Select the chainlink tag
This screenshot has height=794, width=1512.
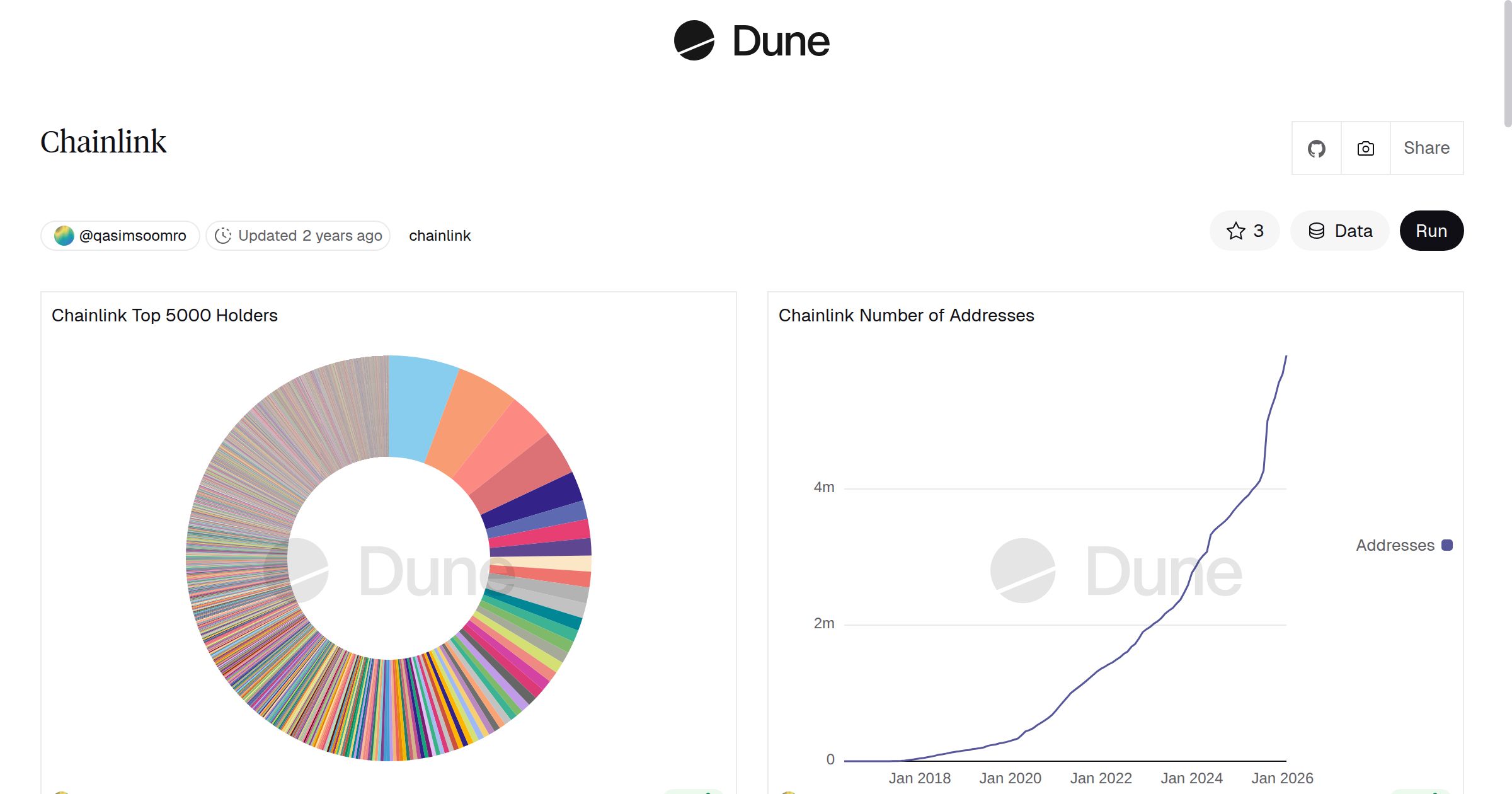(440, 235)
